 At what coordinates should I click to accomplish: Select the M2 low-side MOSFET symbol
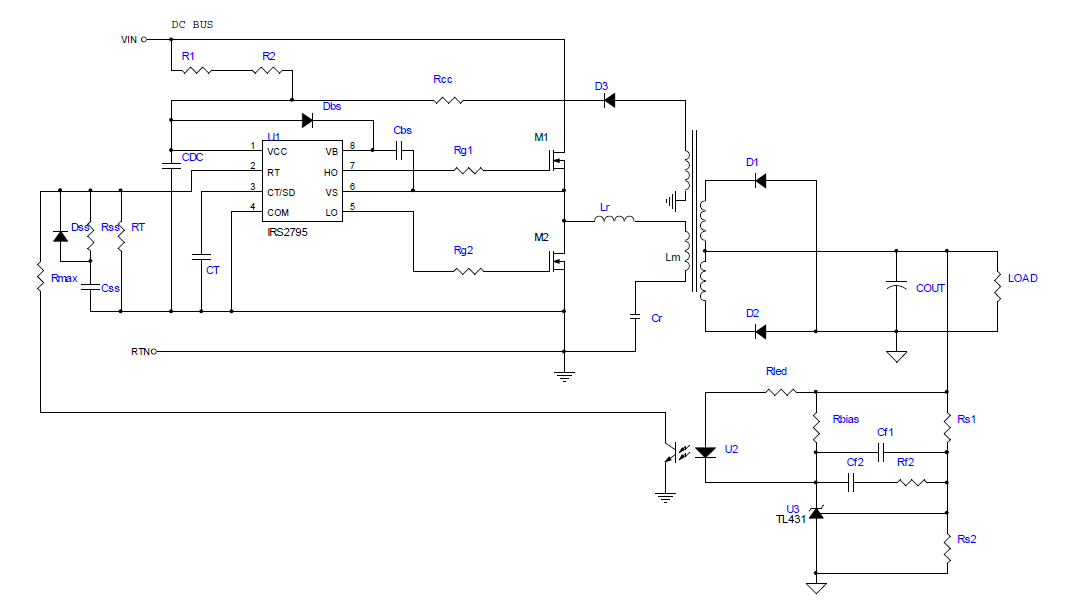(558, 263)
